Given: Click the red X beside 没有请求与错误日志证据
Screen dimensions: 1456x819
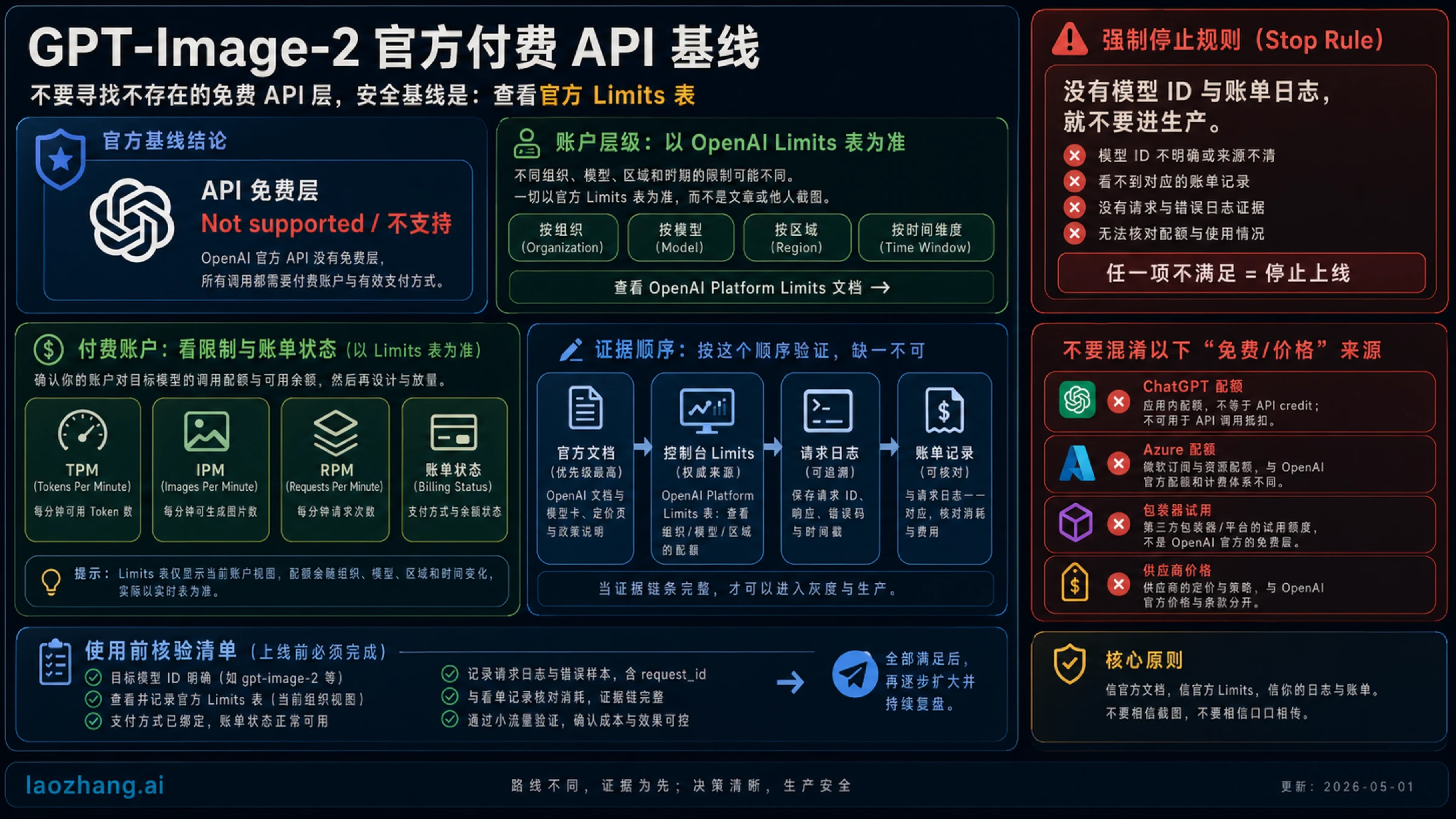Looking at the screenshot, I should pos(1074,207).
